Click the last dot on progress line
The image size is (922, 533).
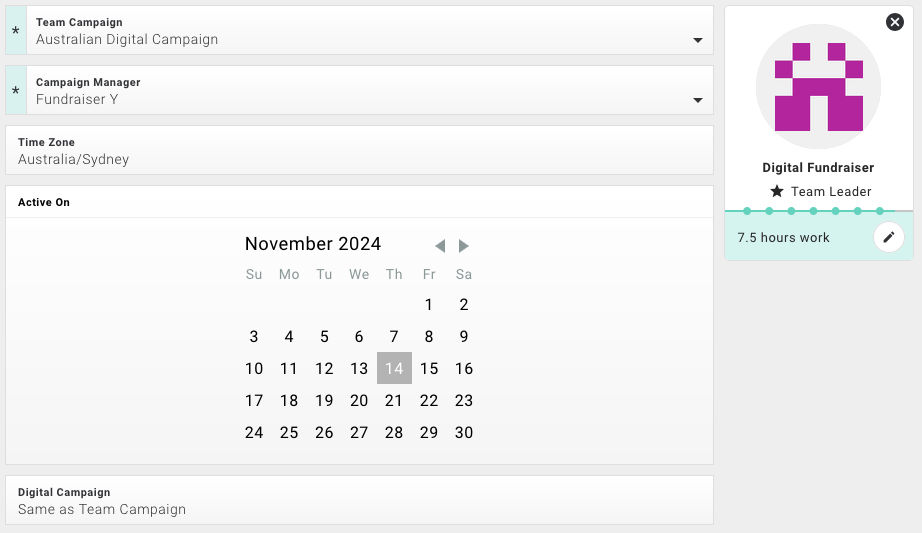coord(880,211)
